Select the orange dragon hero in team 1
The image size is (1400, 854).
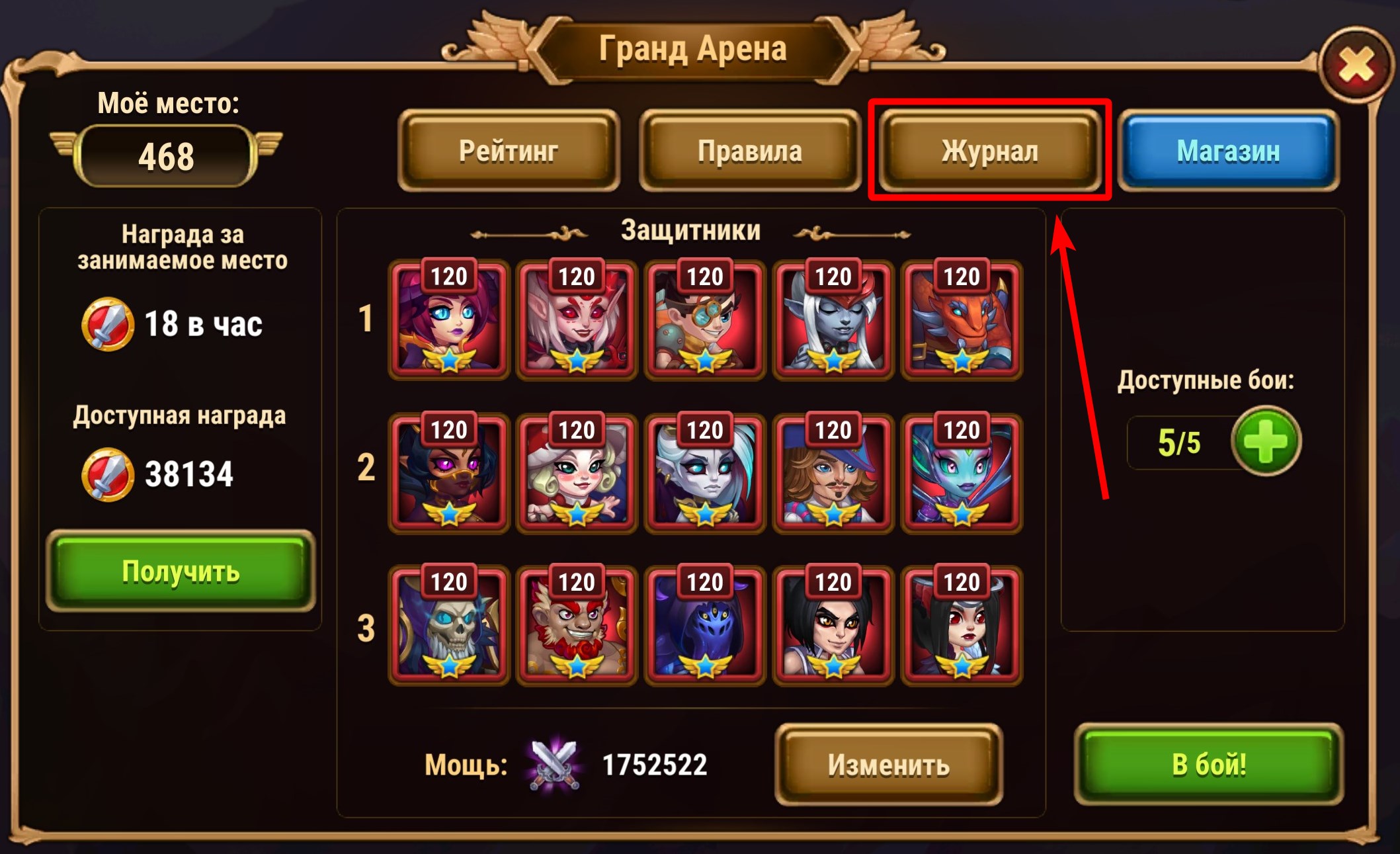click(x=962, y=320)
